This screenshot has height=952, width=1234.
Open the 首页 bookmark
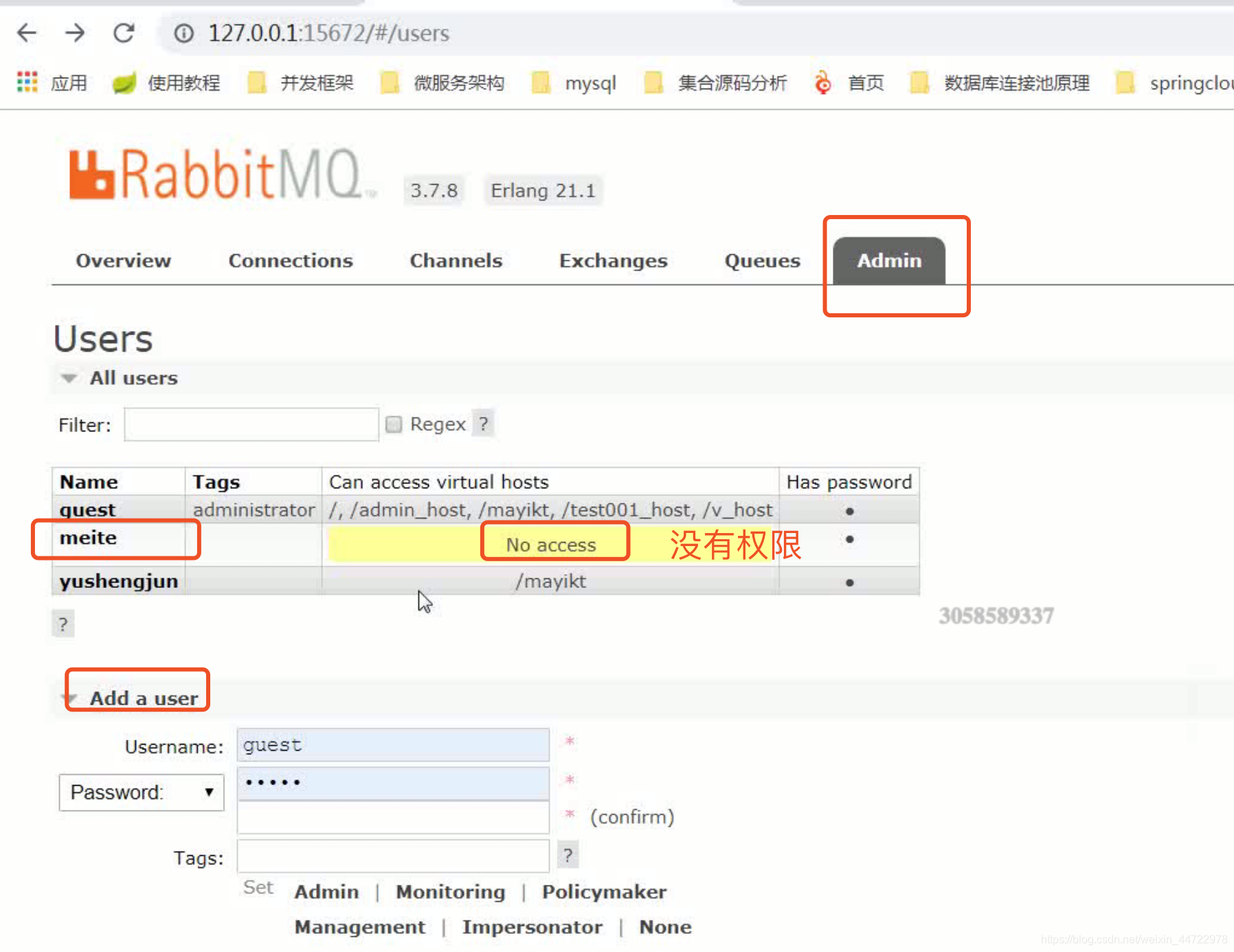849,83
